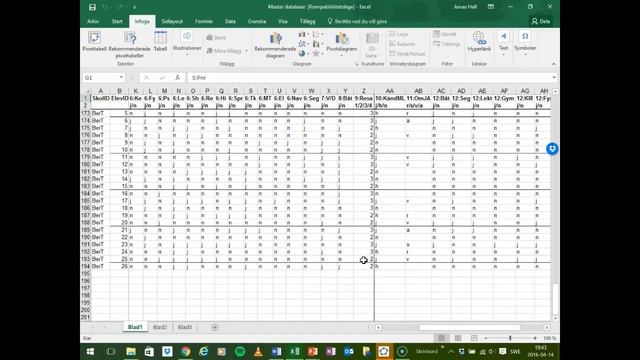Open Chrome from the taskbar
640x360 pixels.
coord(185,351)
